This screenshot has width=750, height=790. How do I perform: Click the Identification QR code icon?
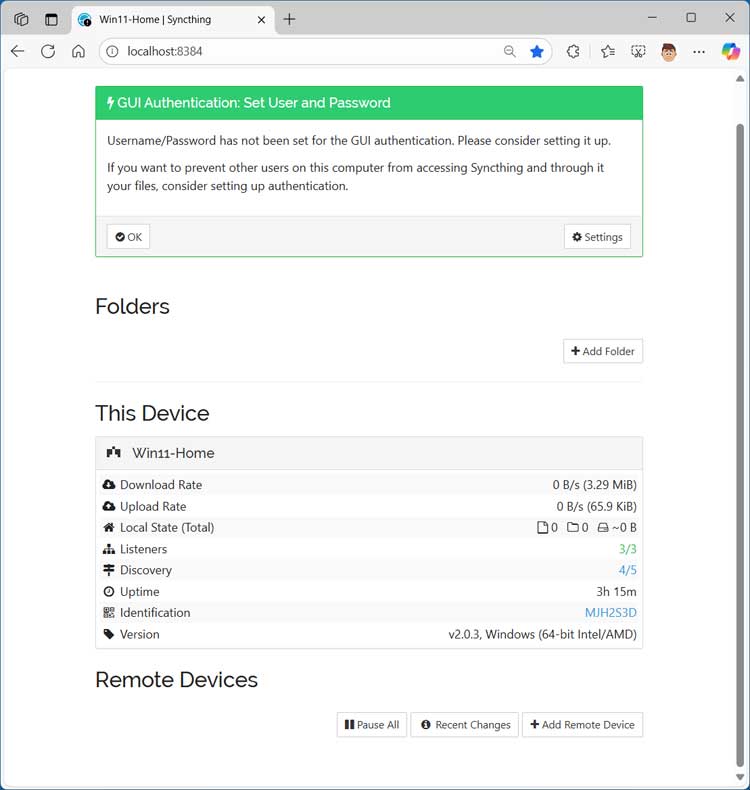tap(109, 613)
